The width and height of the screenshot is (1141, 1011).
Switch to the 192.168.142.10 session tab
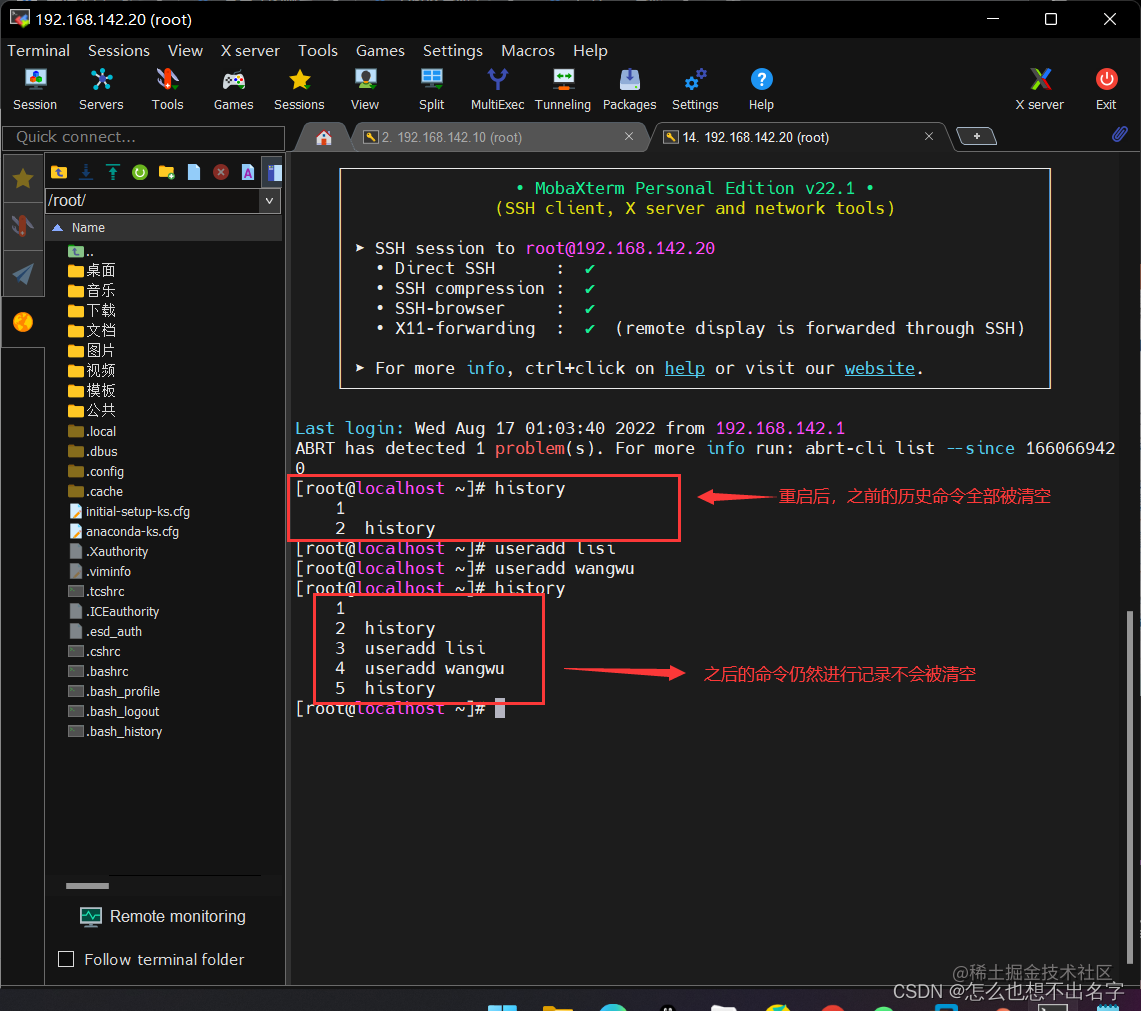[452, 137]
